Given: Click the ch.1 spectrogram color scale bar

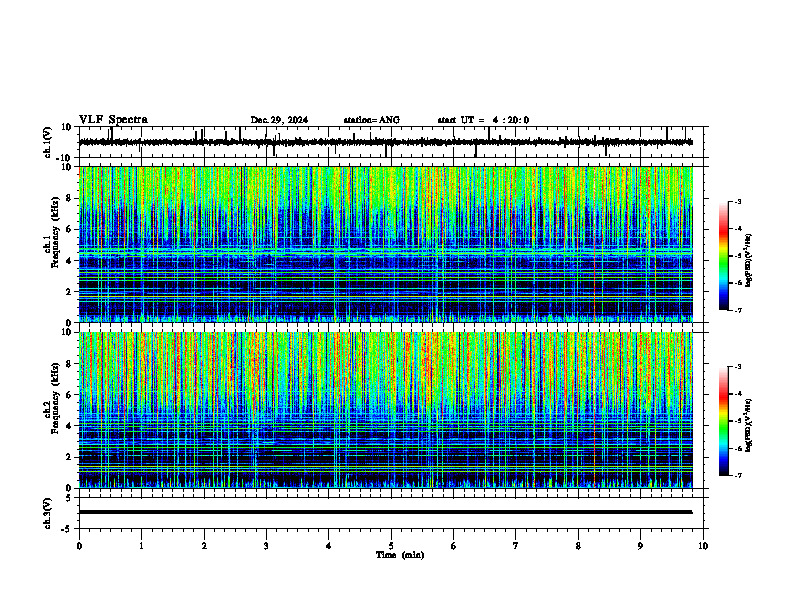Looking at the screenshot, I should point(724,256).
